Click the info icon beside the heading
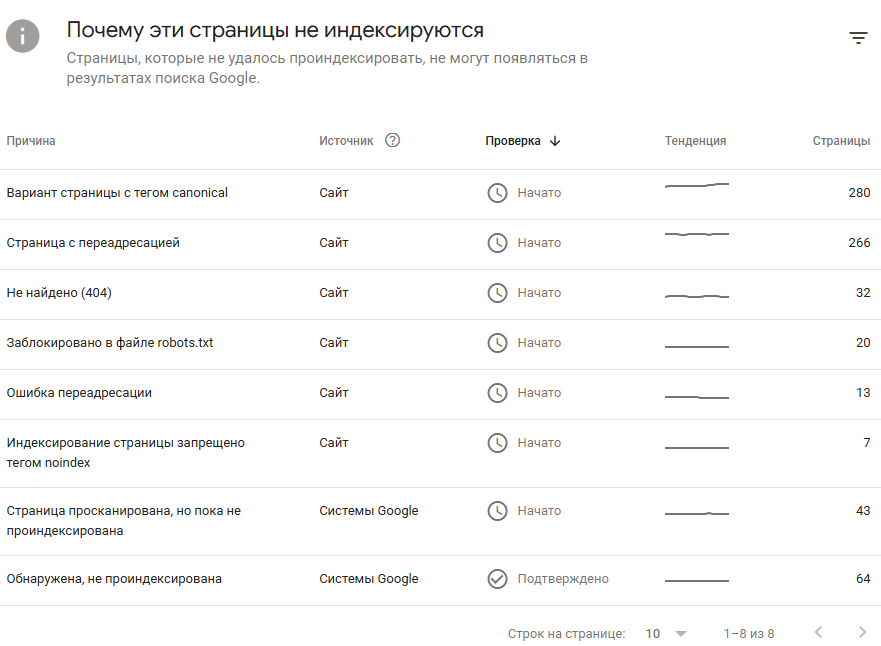This screenshot has width=881, height=646. click(x=23, y=36)
